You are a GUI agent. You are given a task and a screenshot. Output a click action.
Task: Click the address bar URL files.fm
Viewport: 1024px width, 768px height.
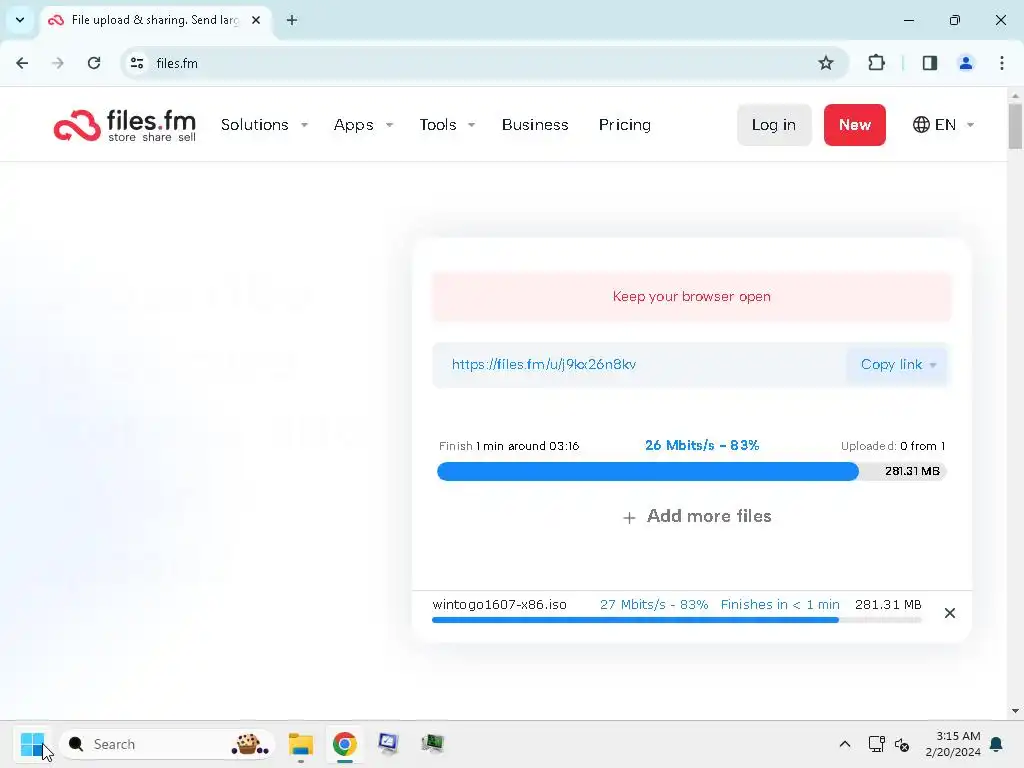(x=177, y=63)
